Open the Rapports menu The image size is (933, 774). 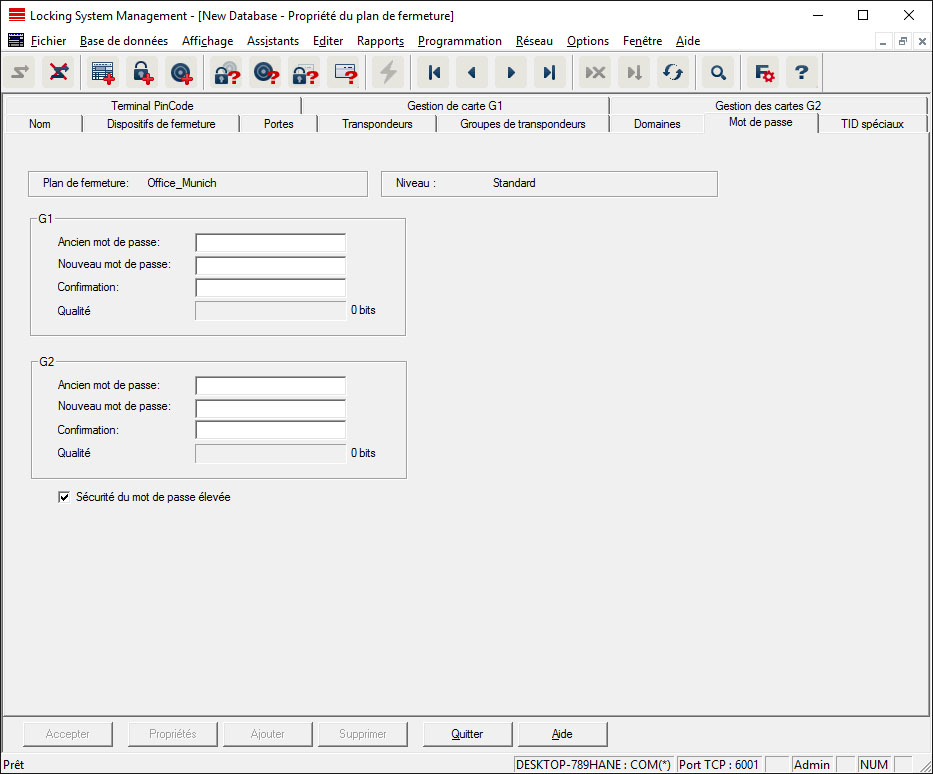[380, 41]
